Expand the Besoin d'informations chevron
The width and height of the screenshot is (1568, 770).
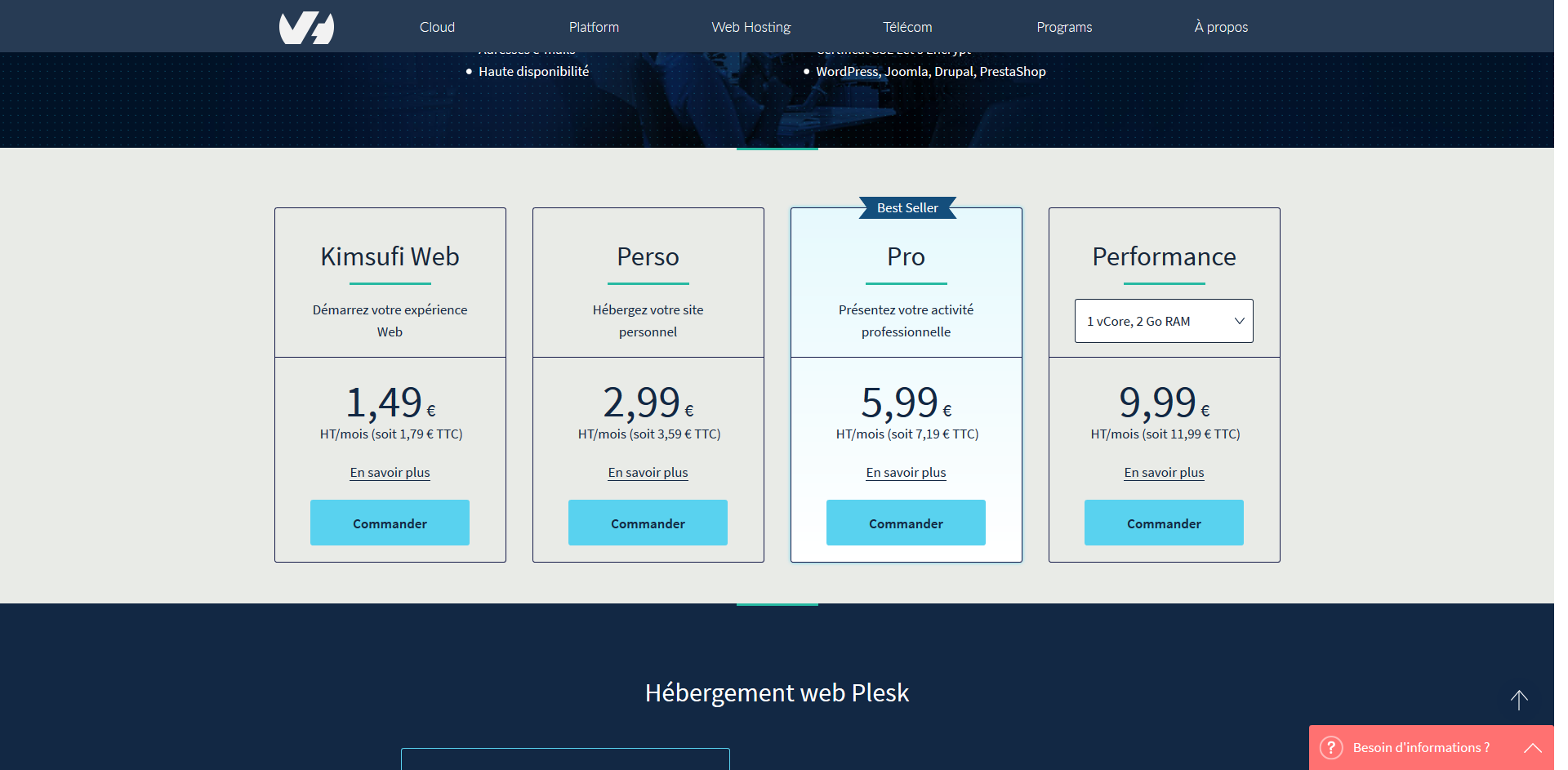point(1533,748)
